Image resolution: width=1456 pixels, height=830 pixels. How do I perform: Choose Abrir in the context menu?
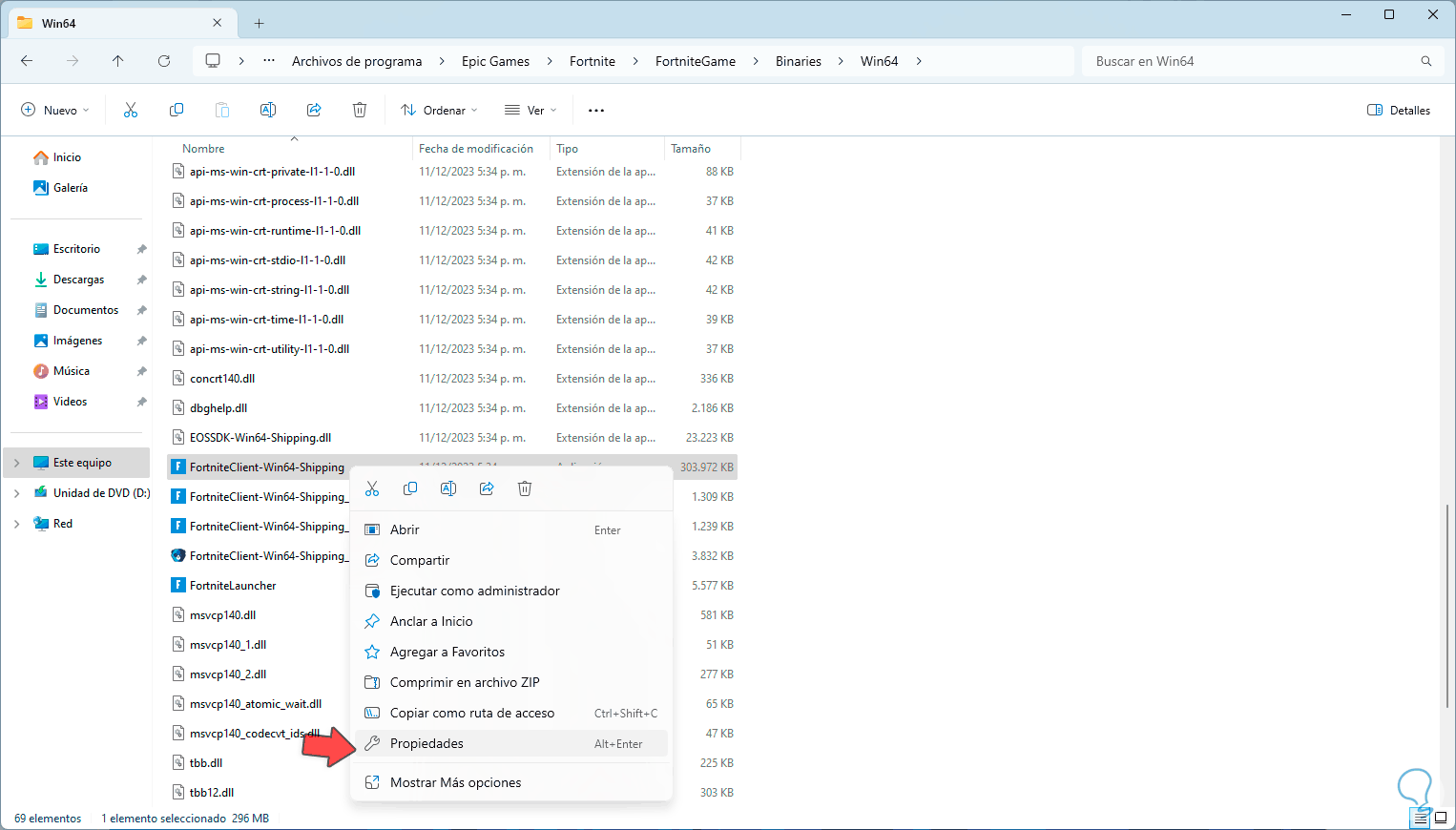[x=511, y=529]
